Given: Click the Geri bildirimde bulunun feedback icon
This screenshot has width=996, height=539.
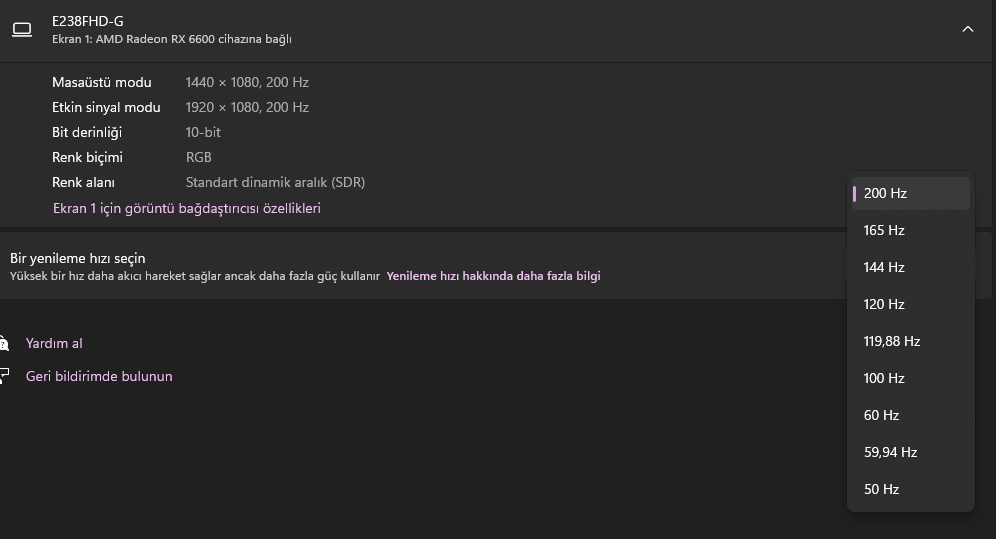Looking at the screenshot, I should point(4,377).
